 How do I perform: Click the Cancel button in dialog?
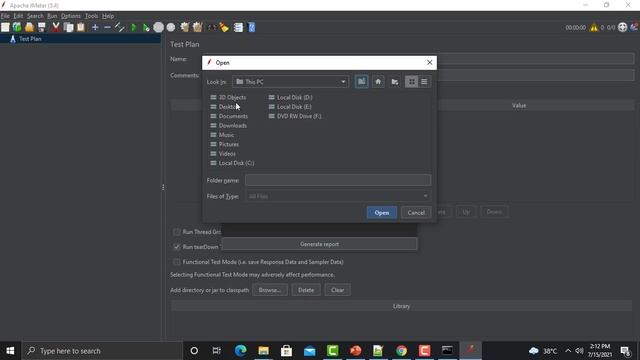416,213
